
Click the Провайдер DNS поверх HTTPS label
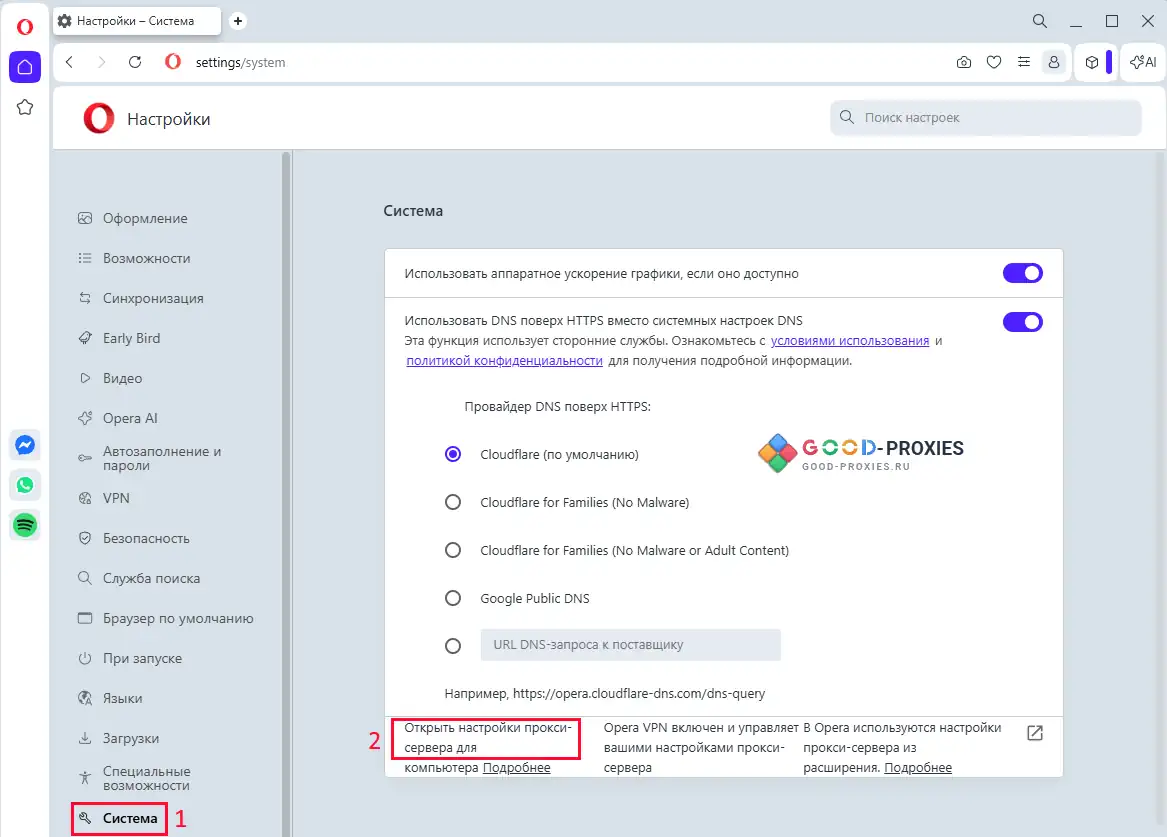[x=557, y=407]
